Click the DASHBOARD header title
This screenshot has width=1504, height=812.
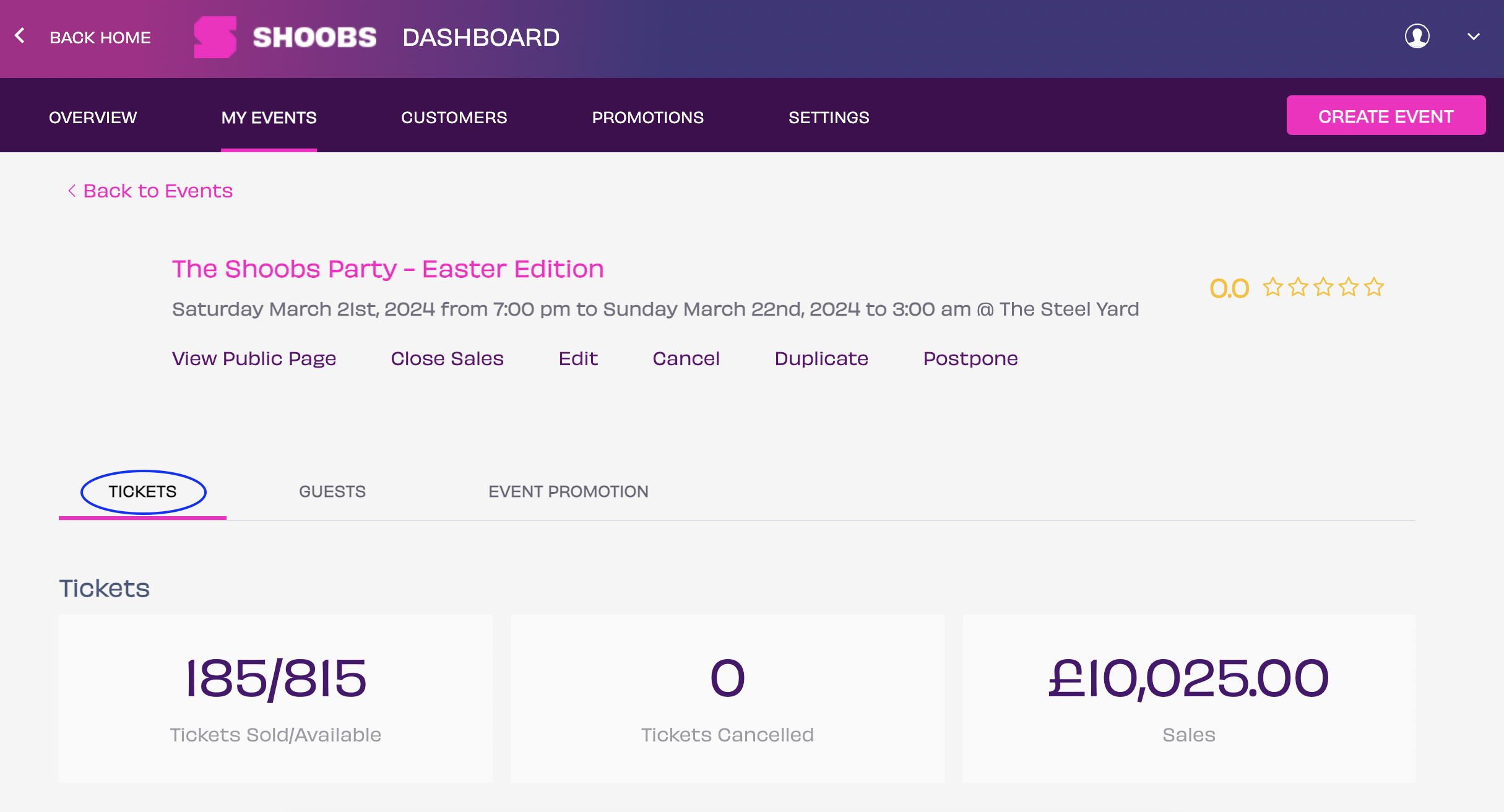481,37
